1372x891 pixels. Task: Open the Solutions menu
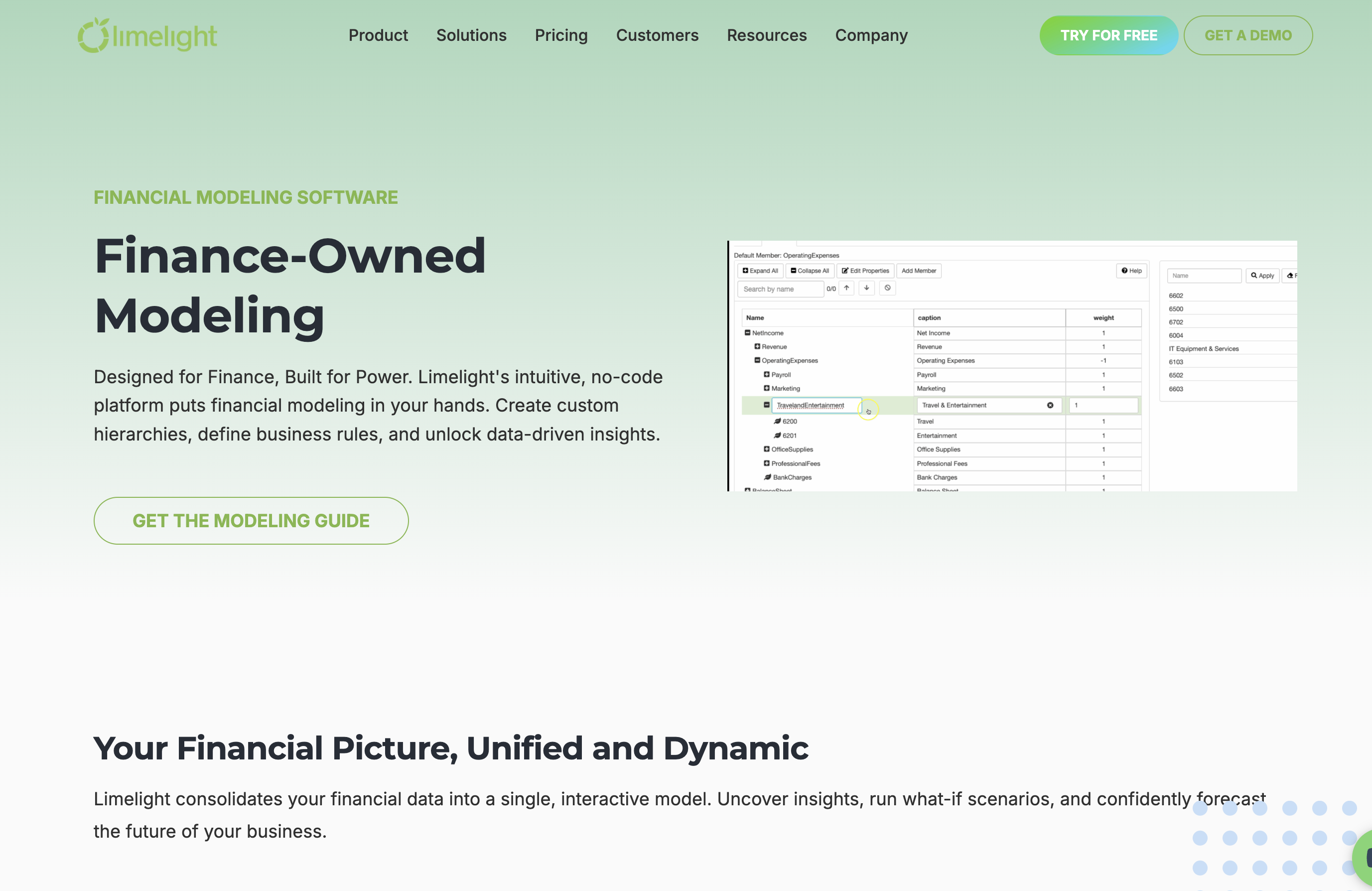471,35
